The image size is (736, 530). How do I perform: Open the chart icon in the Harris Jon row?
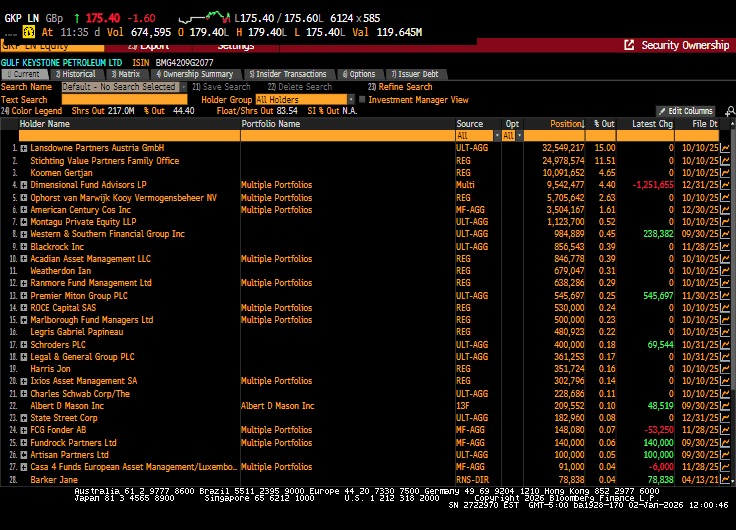pos(725,369)
